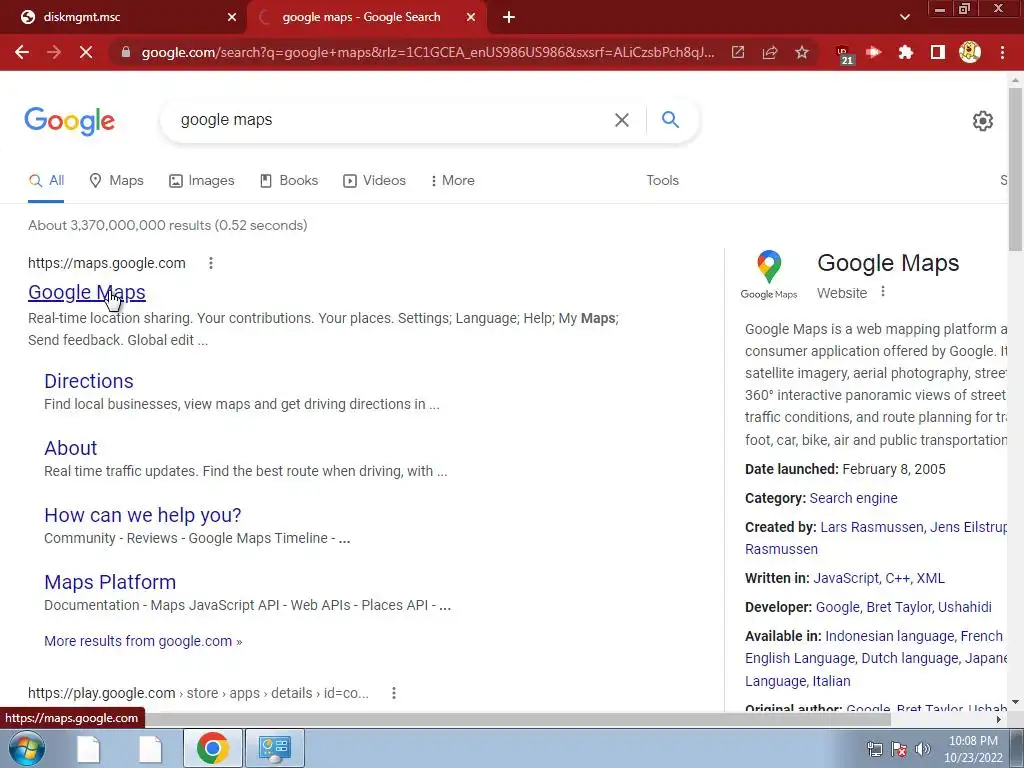Open options menu for play.google.com result

pos(393,693)
